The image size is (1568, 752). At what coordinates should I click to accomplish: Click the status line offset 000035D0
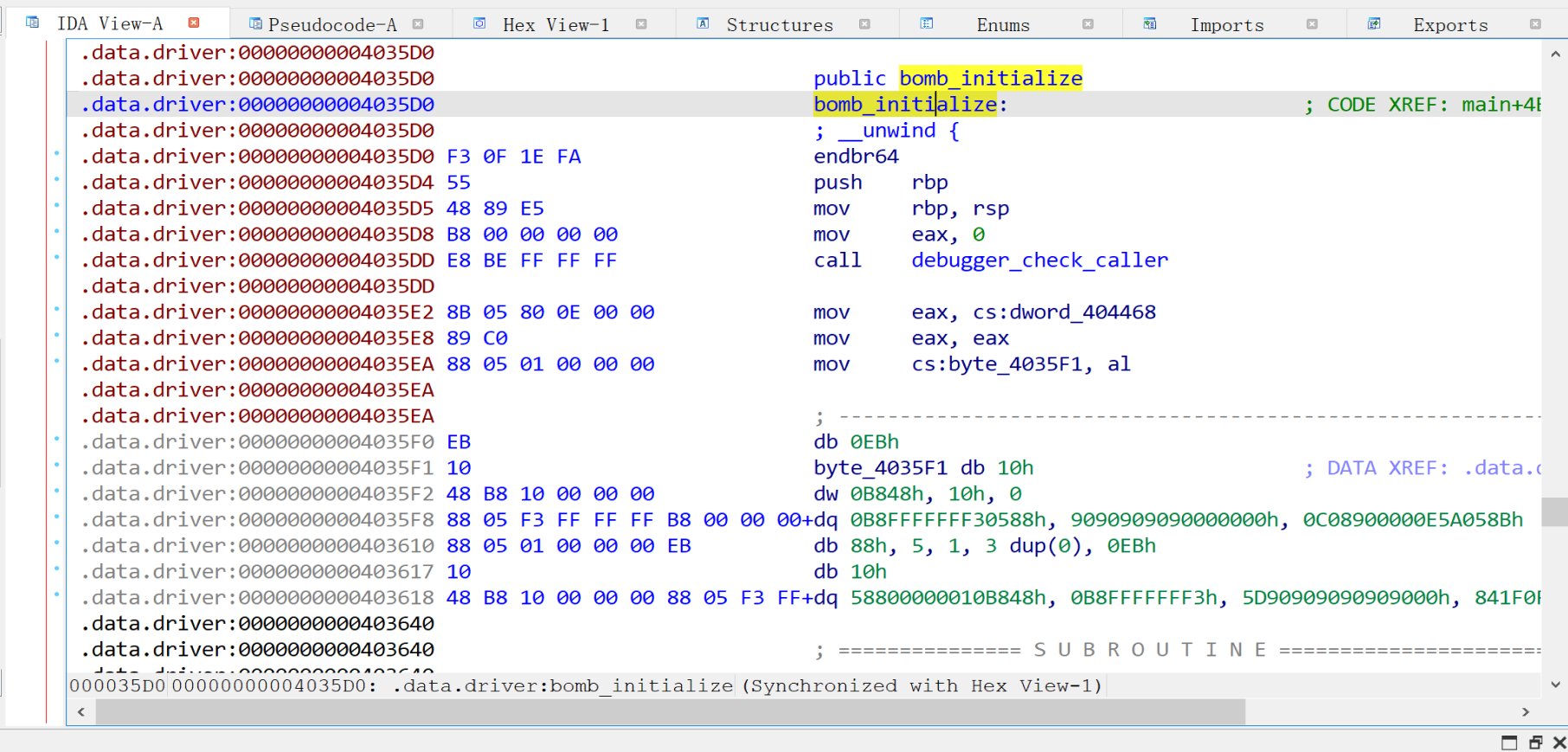coord(118,686)
